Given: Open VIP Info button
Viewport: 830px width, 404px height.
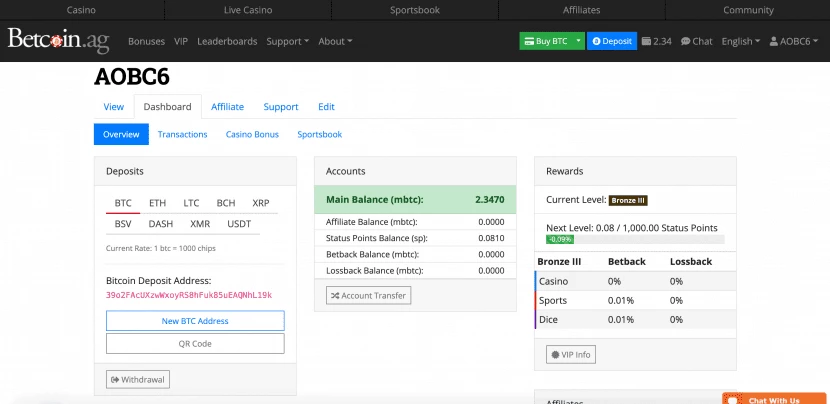Looking at the screenshot, I should click(x=571, y=354).
